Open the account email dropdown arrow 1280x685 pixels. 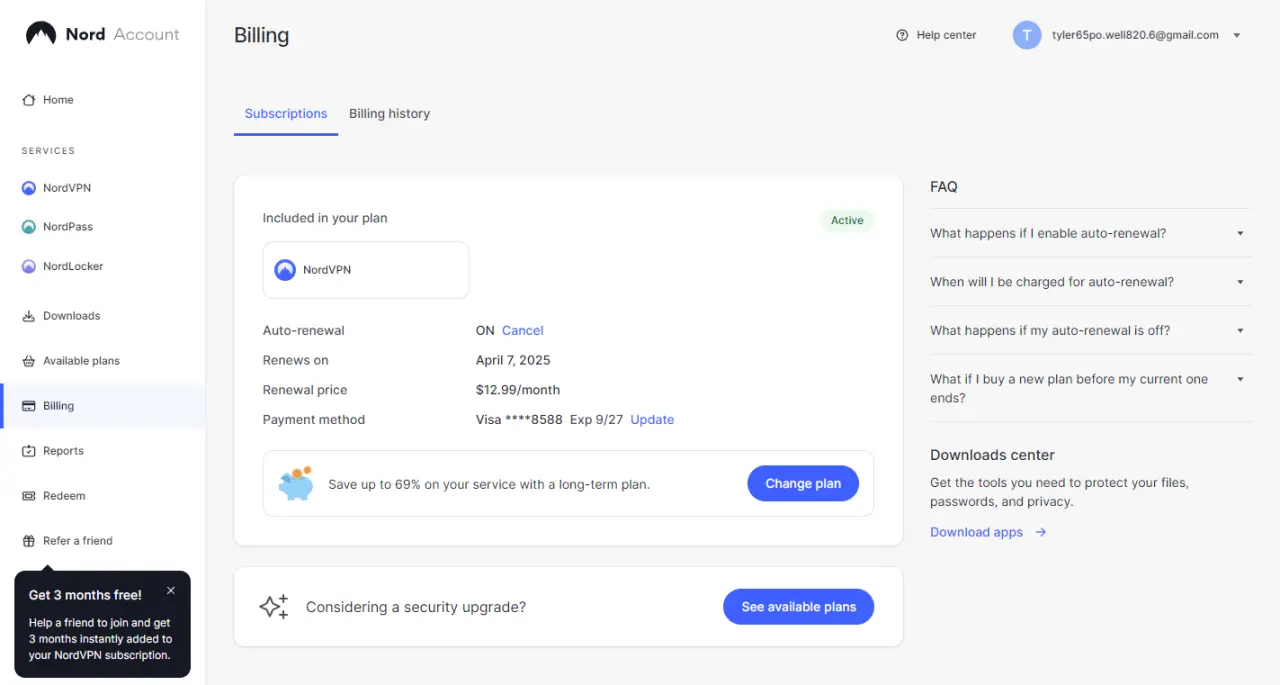[1237, 36]
